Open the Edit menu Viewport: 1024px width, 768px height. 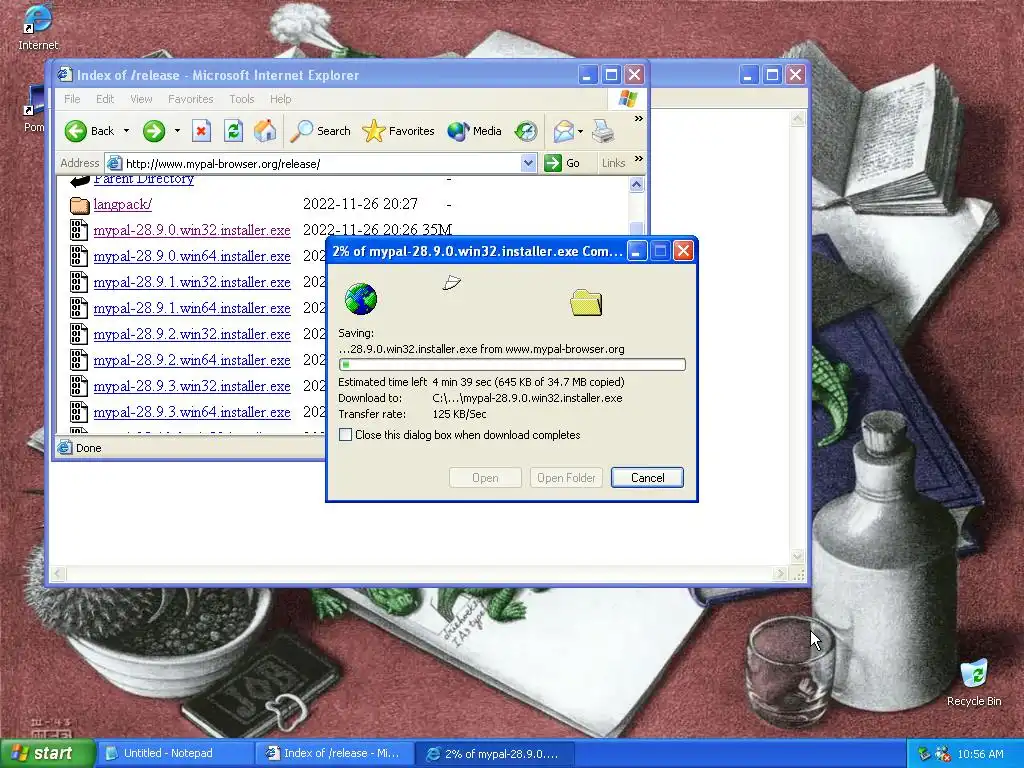coord(104,99)
